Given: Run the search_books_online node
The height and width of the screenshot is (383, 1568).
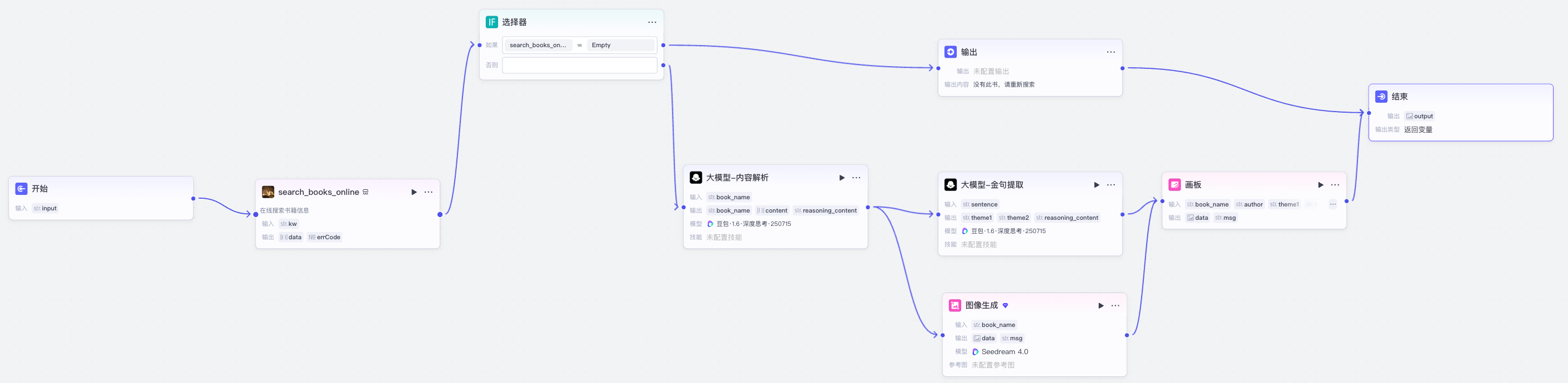Looking at the screenshot, I should pos(414,192).
